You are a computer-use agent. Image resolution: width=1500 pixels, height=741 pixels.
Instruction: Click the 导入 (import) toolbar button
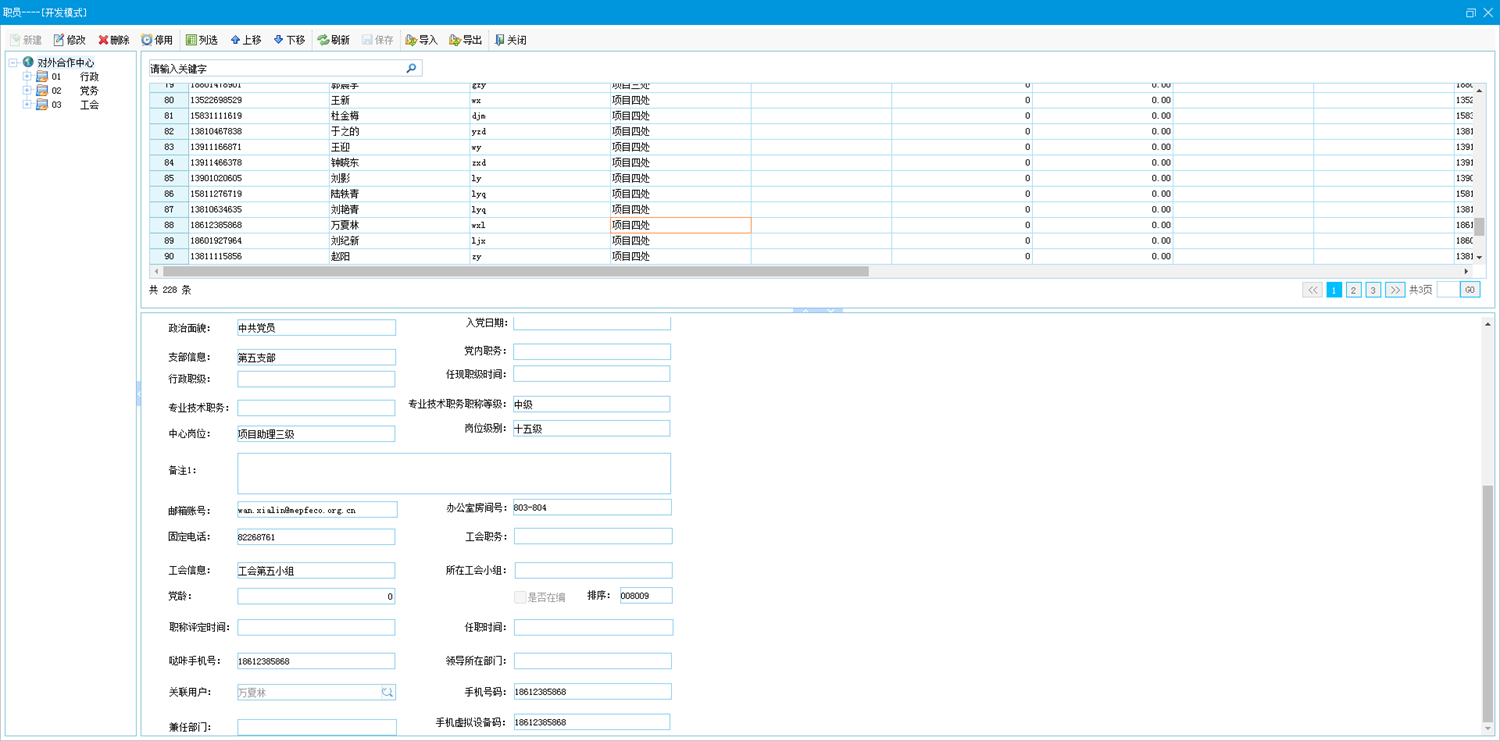pos(421,40)
